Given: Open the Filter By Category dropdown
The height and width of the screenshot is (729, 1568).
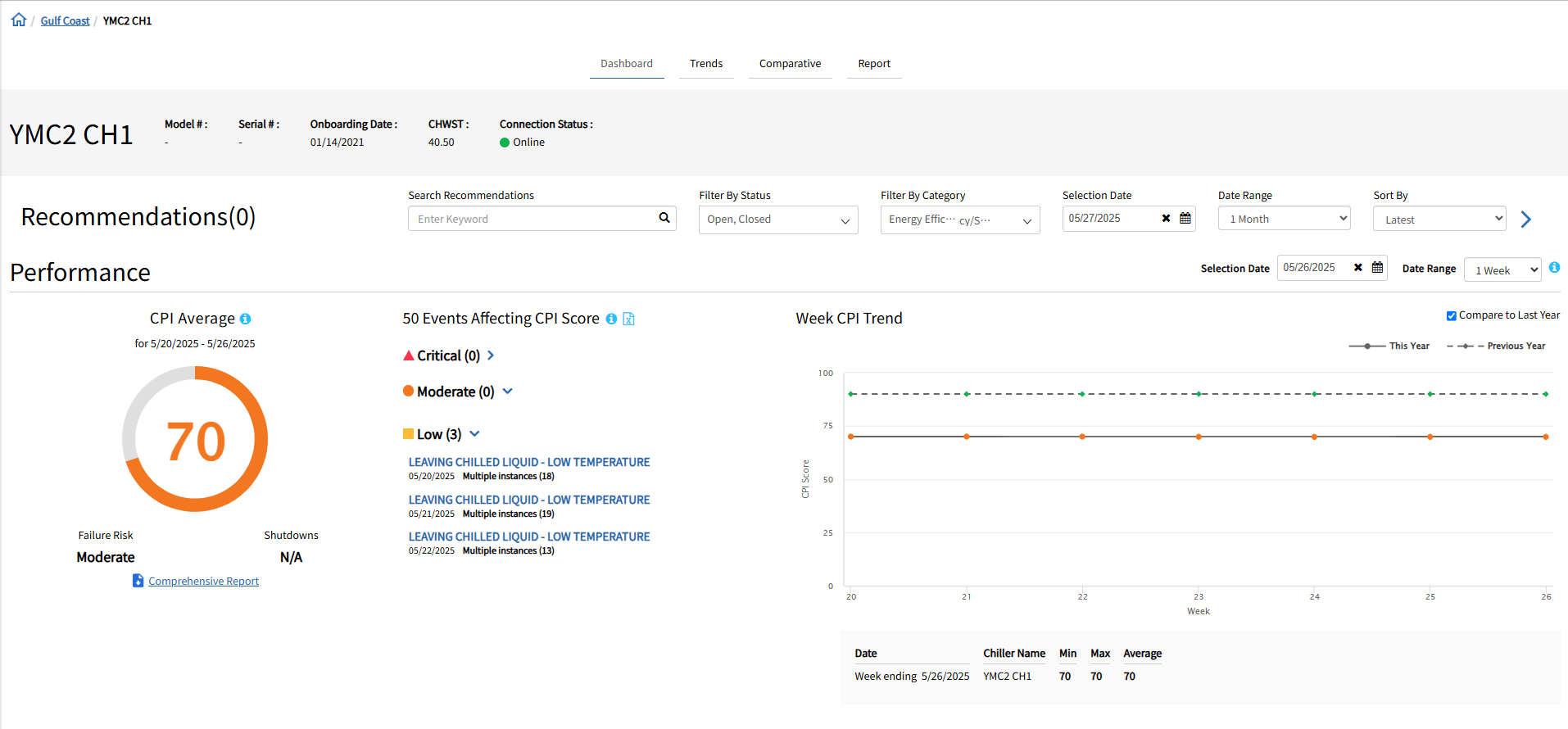Looking at the screenshot, I should (960, 220).
